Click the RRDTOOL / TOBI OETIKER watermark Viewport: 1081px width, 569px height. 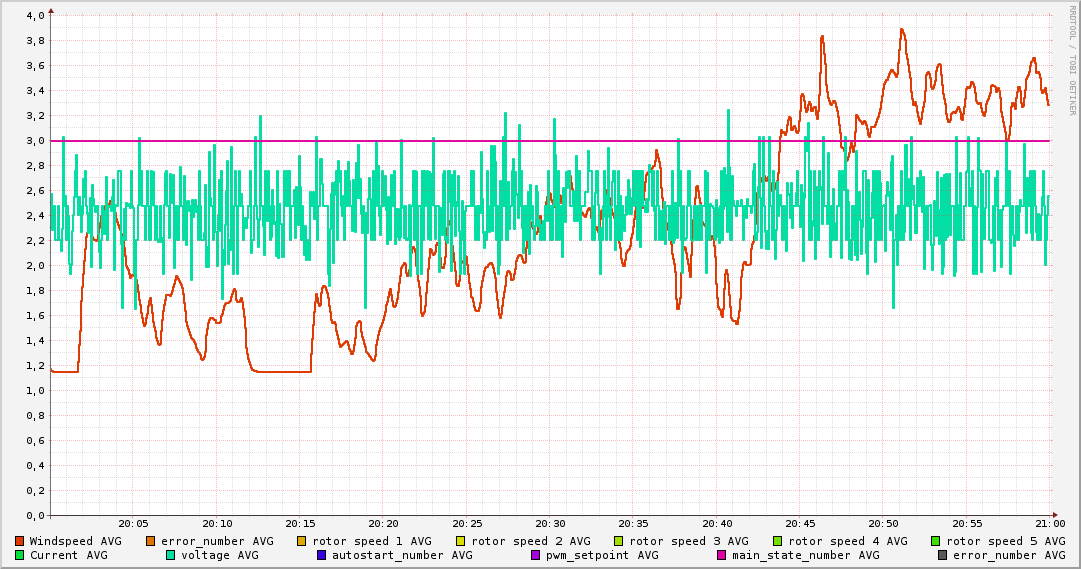[1072, 60]
